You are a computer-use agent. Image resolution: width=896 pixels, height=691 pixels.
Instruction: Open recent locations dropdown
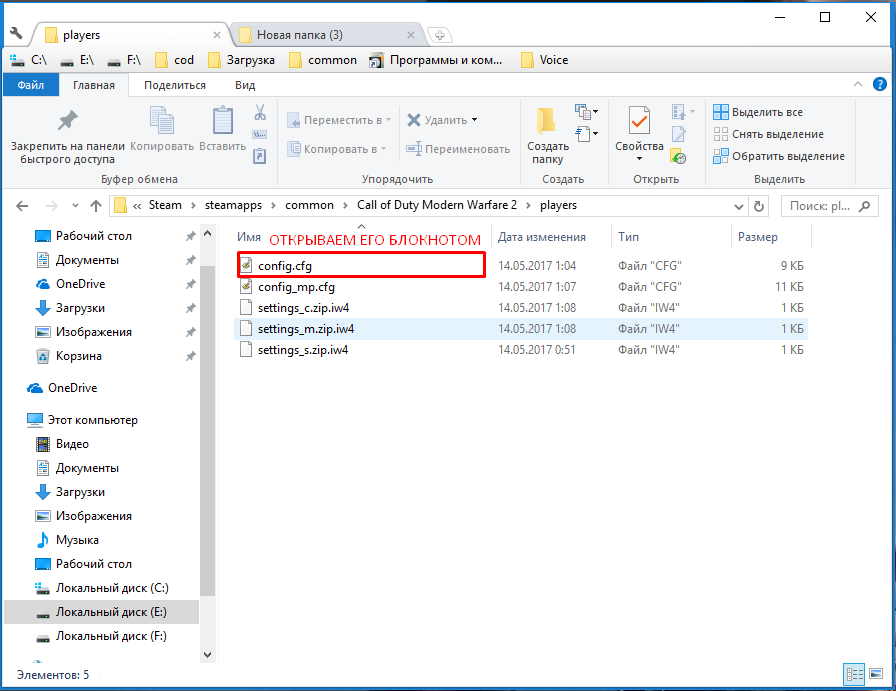pos(75,206)
